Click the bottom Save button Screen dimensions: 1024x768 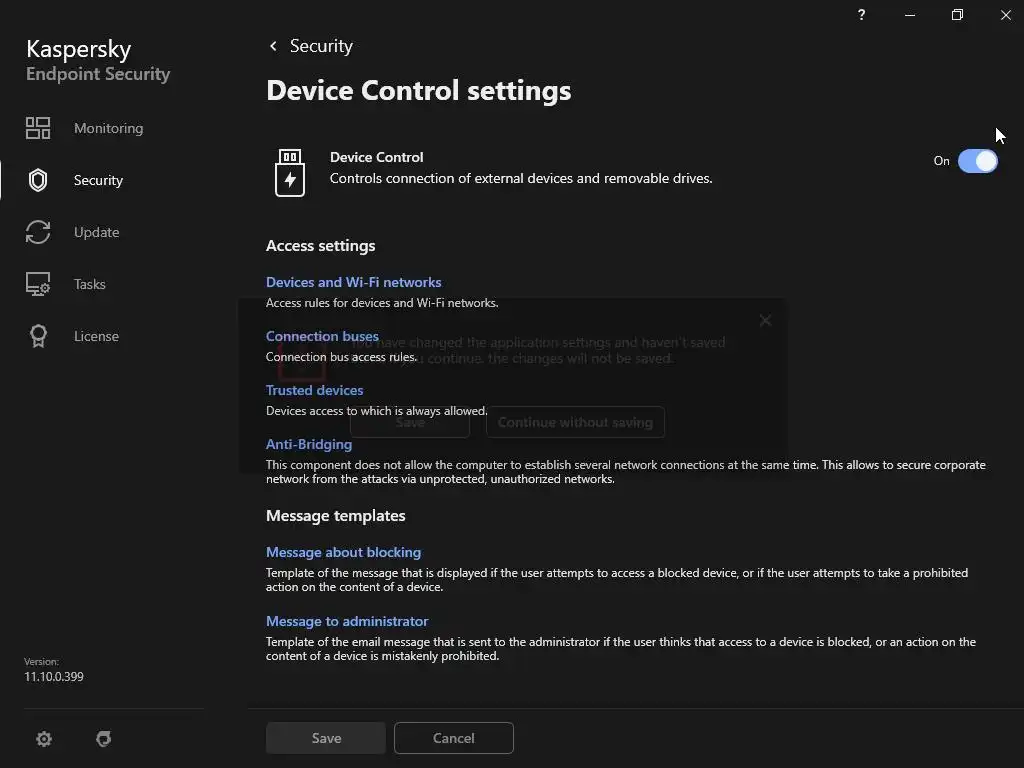pyautogui.click(x=326, y=738)
